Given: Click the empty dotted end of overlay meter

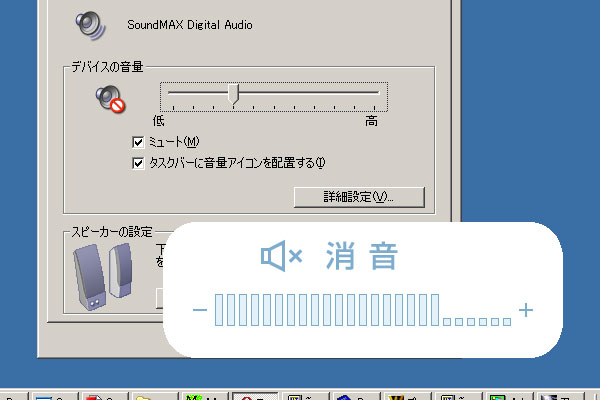Looking at the screenshot, I should coord(477,318).
